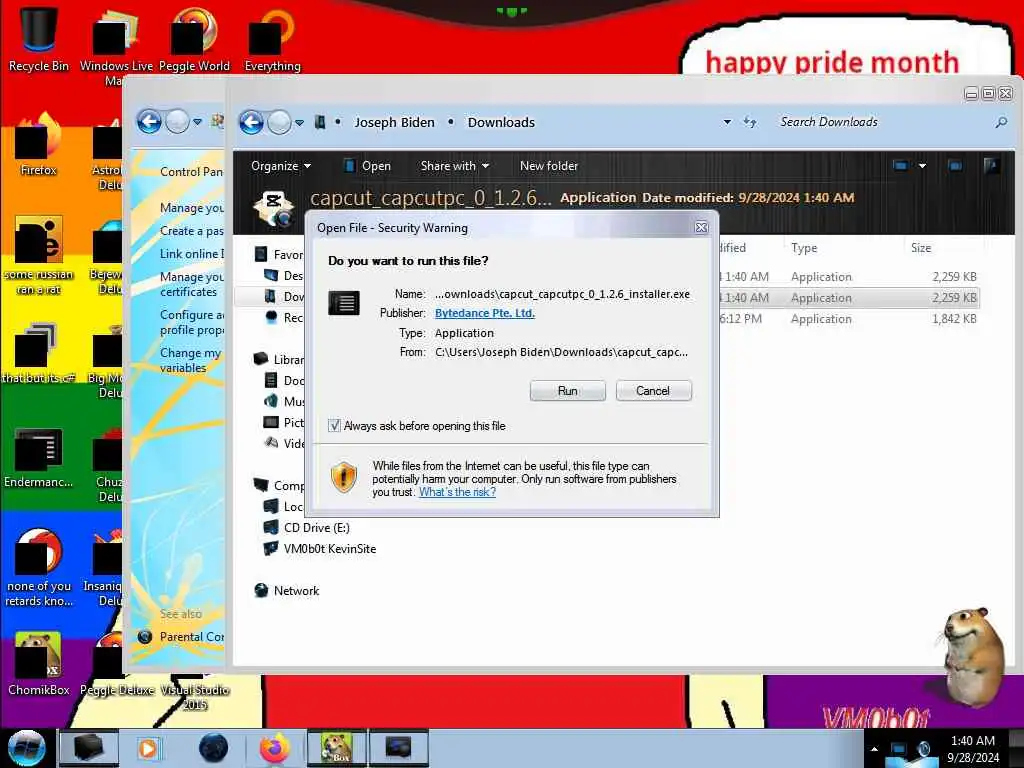Select the first 2,259 KB application row
The image size is (1024, 768).
tap(849, 277)
